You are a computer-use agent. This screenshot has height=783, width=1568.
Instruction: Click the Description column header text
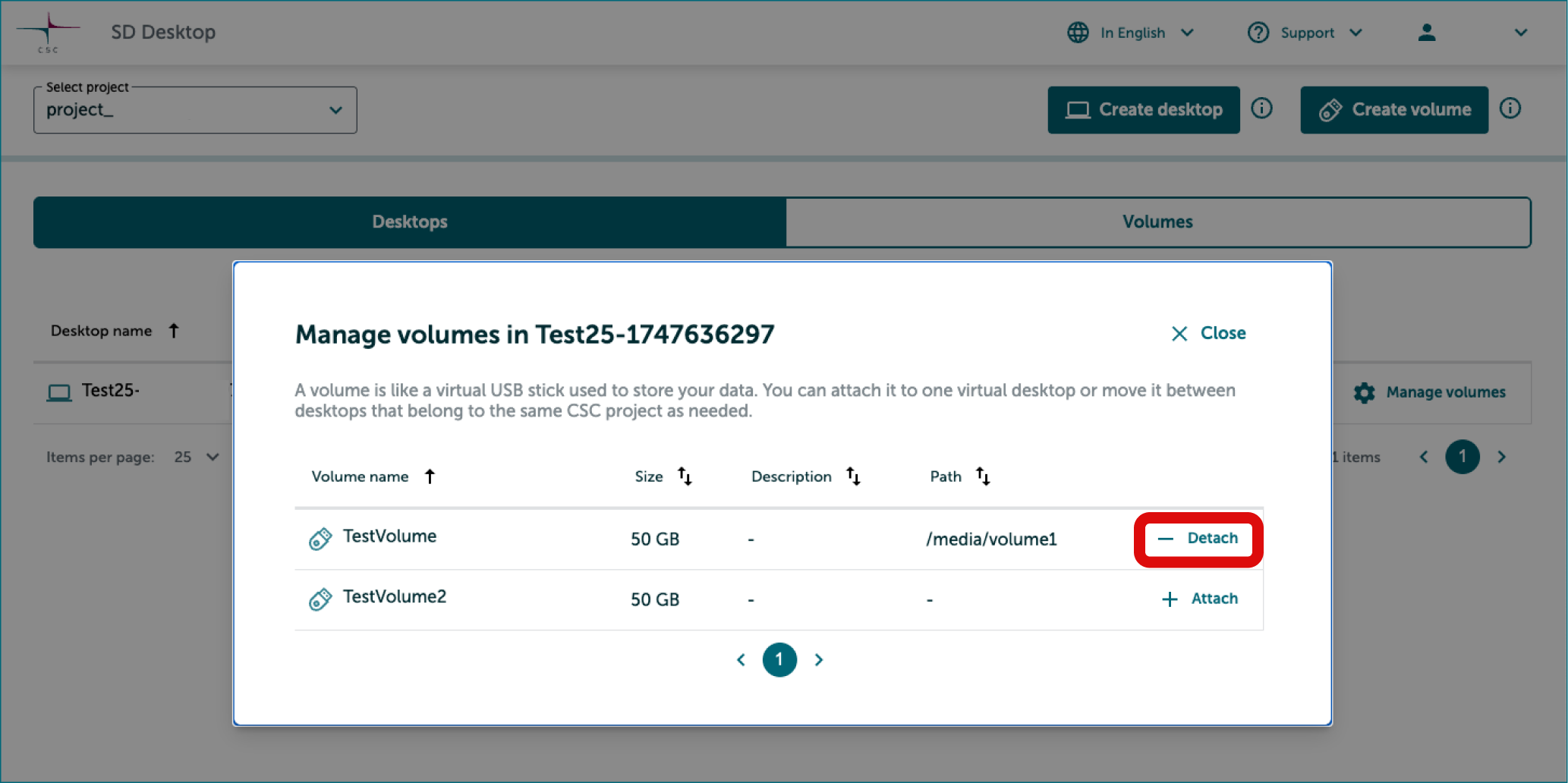[x=792, y=476]
